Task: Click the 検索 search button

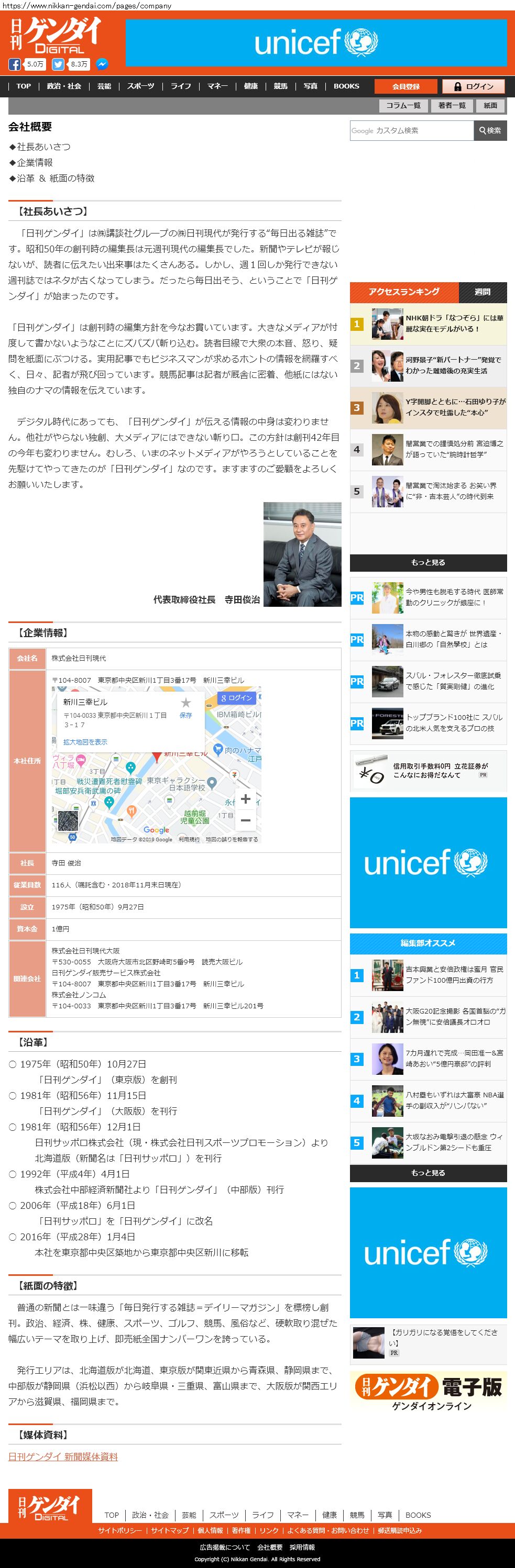Action: click(490, 130)
